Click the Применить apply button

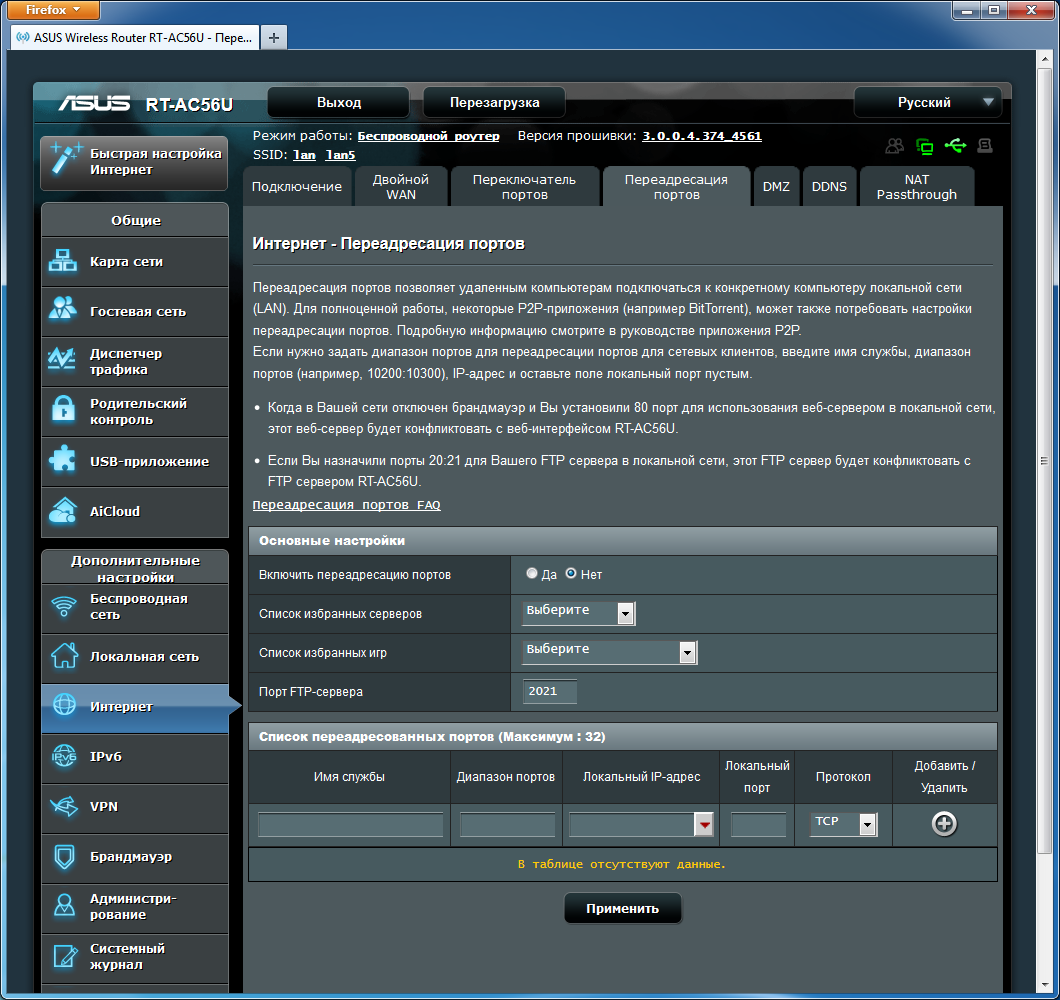click(x=623, y=908)
